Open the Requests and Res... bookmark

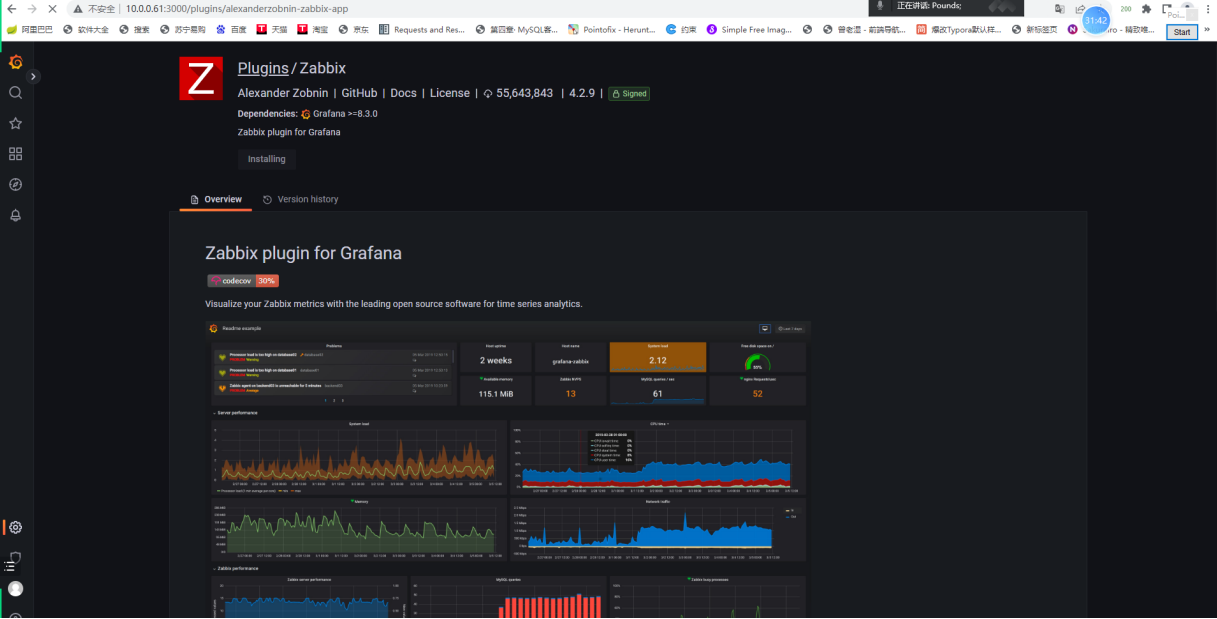point(422,30)
